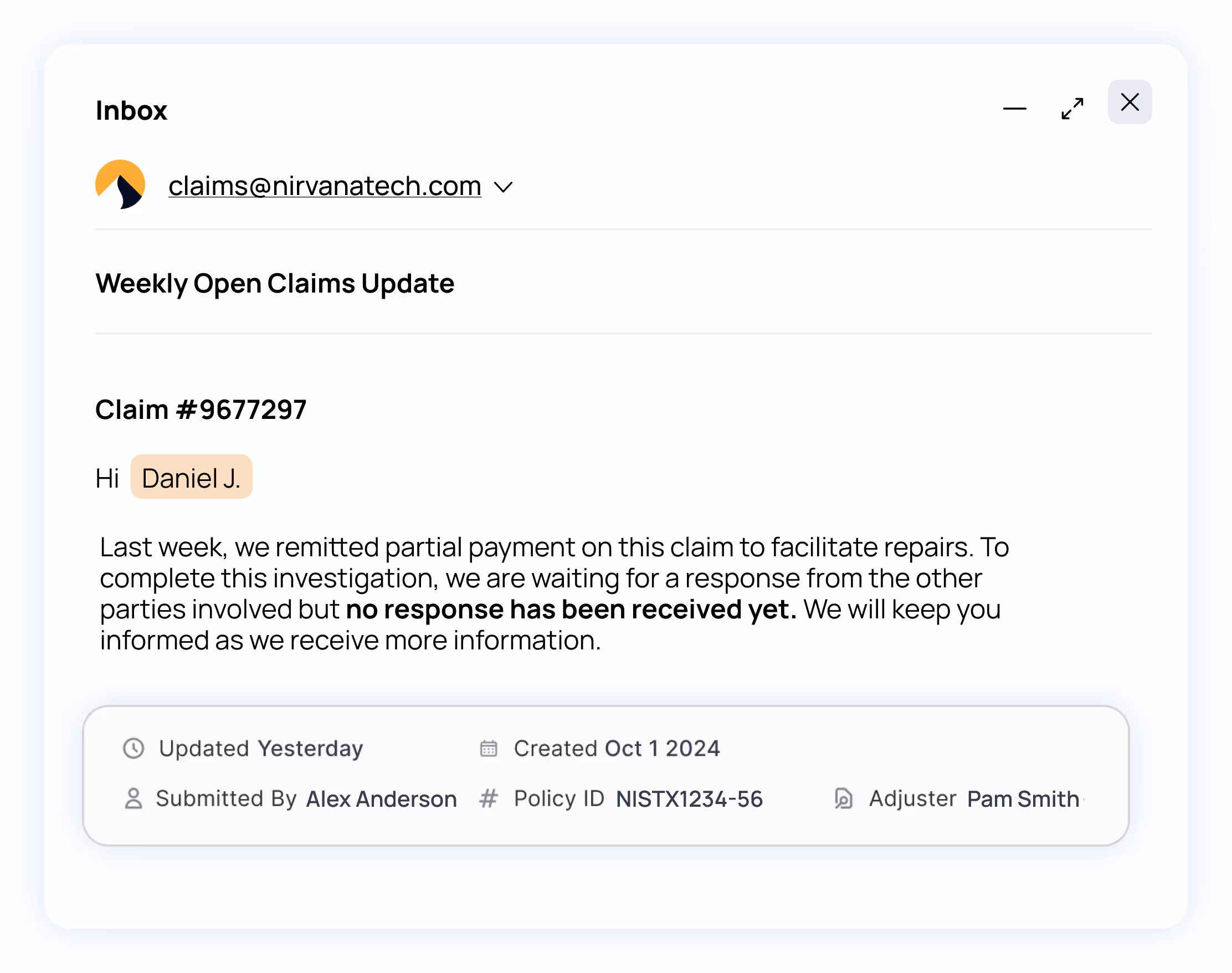Select the Daniel J. highlighted name token

(x=191, y=478)
